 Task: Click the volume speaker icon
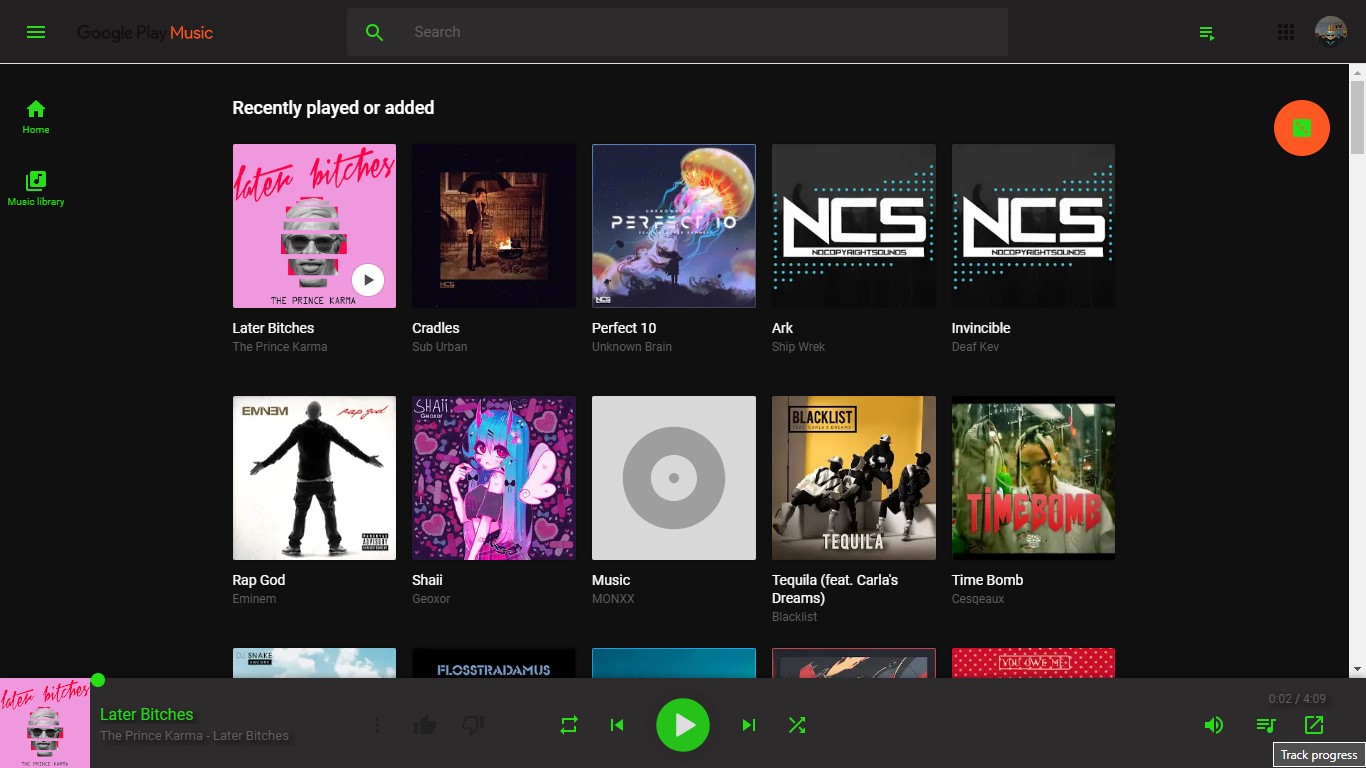click(1214, 725)
